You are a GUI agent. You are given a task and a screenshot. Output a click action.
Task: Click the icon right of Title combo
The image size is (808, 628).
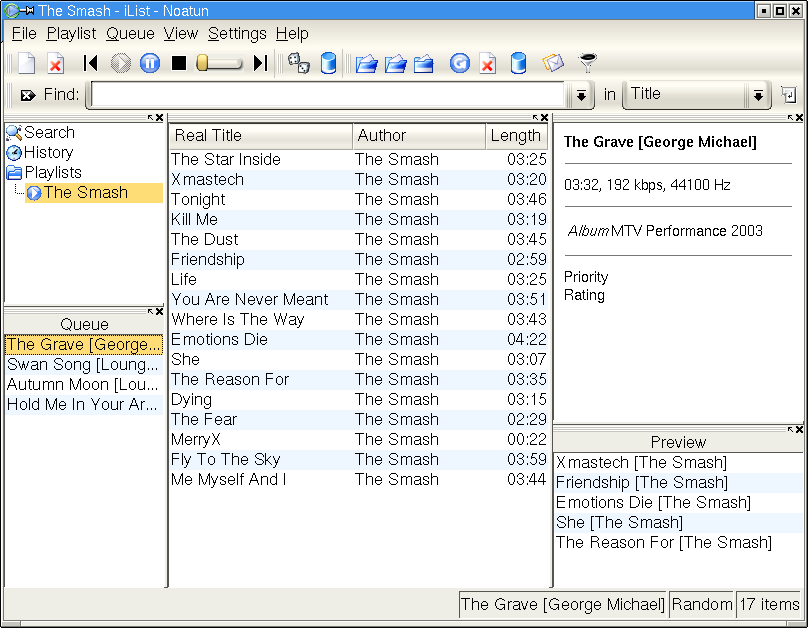click(x=788, y=95)
